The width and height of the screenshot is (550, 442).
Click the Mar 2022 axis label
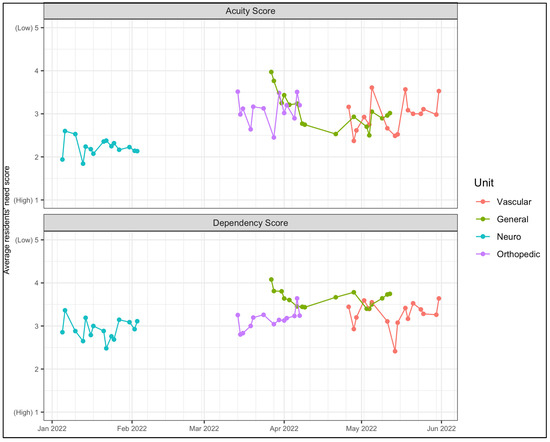click(x=204, y=428)
